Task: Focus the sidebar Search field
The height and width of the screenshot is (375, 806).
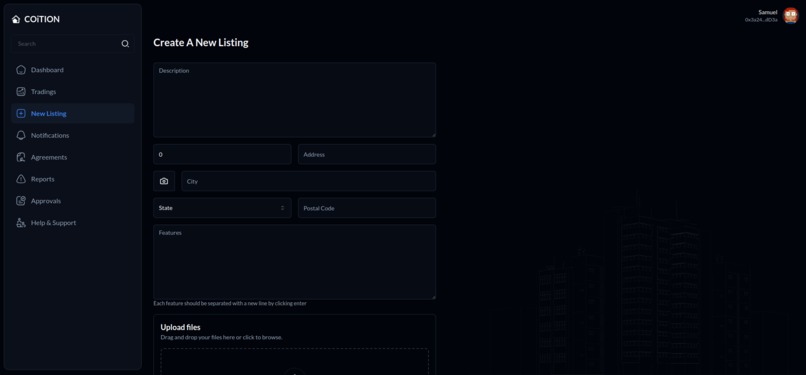Action: [72, 44]
